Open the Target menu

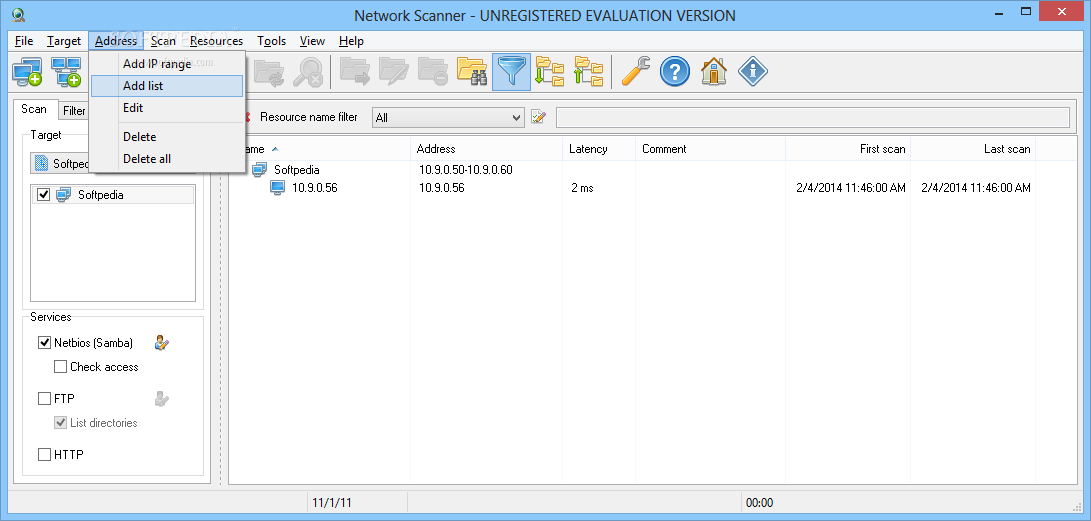(64, 41)
